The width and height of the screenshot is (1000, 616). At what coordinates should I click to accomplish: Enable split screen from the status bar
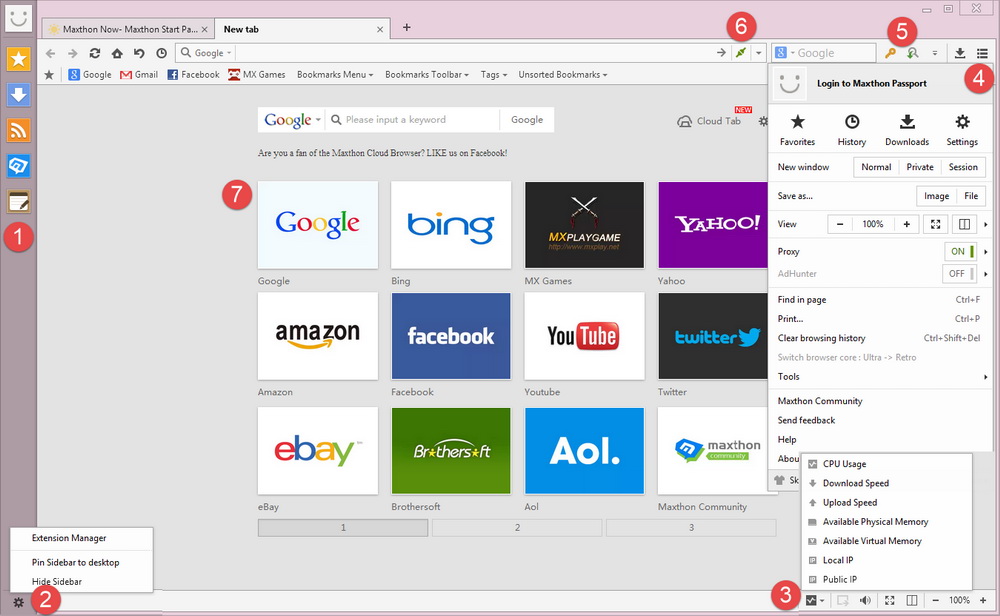click(x=912, y=600)
